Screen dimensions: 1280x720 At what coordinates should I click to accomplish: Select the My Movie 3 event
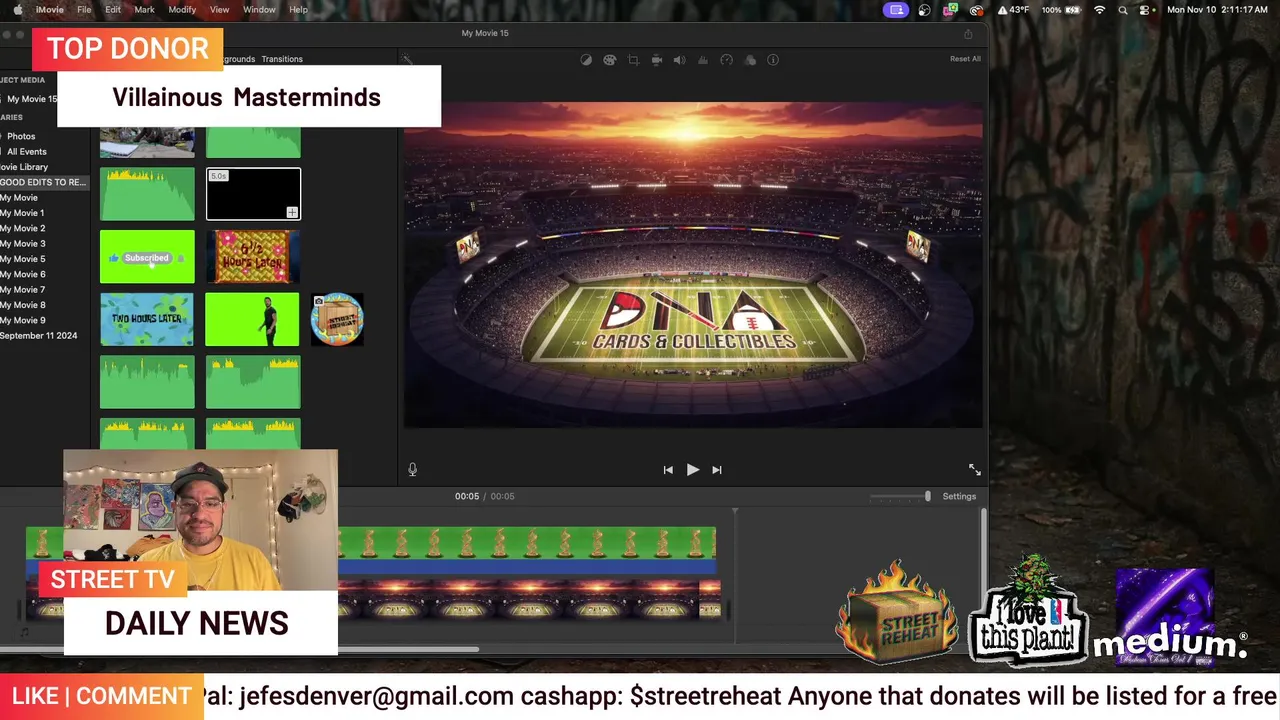[22, 244]
